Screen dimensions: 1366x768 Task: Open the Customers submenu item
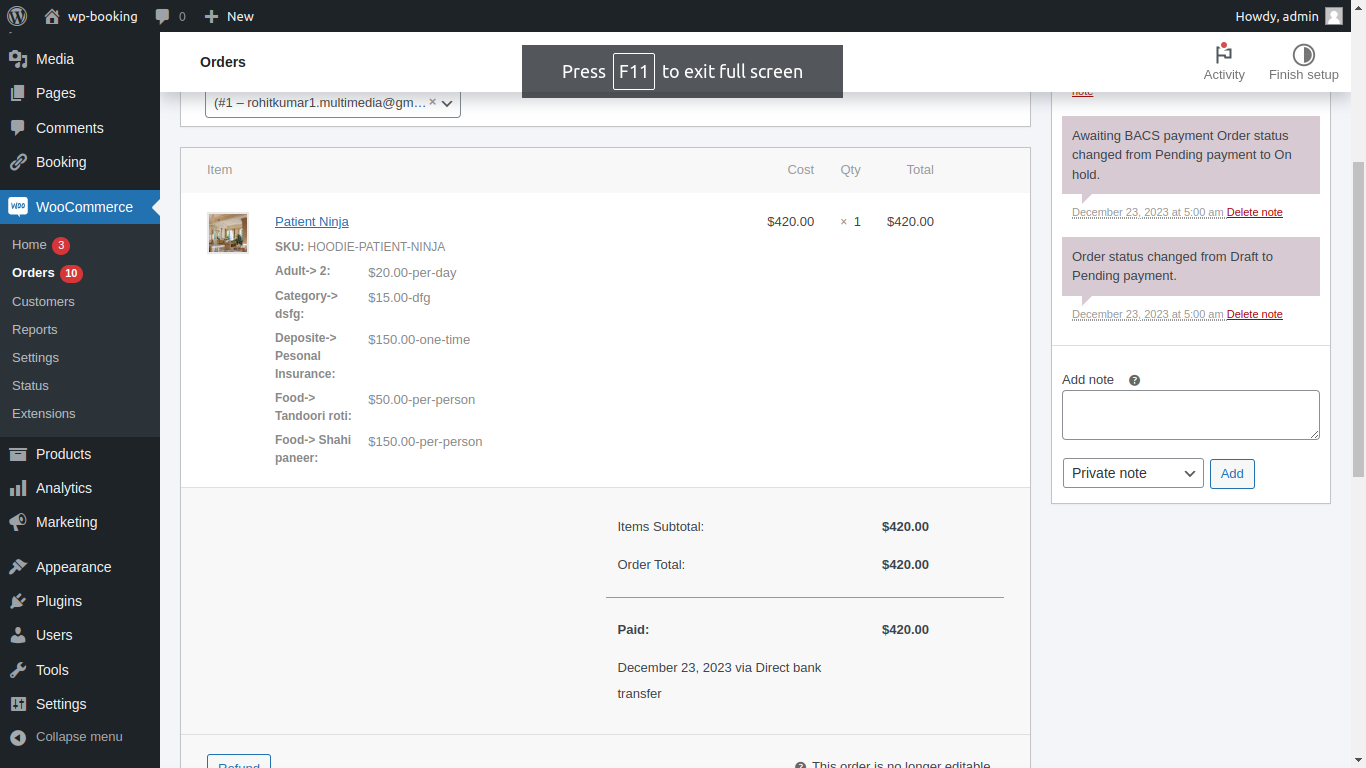43,301
